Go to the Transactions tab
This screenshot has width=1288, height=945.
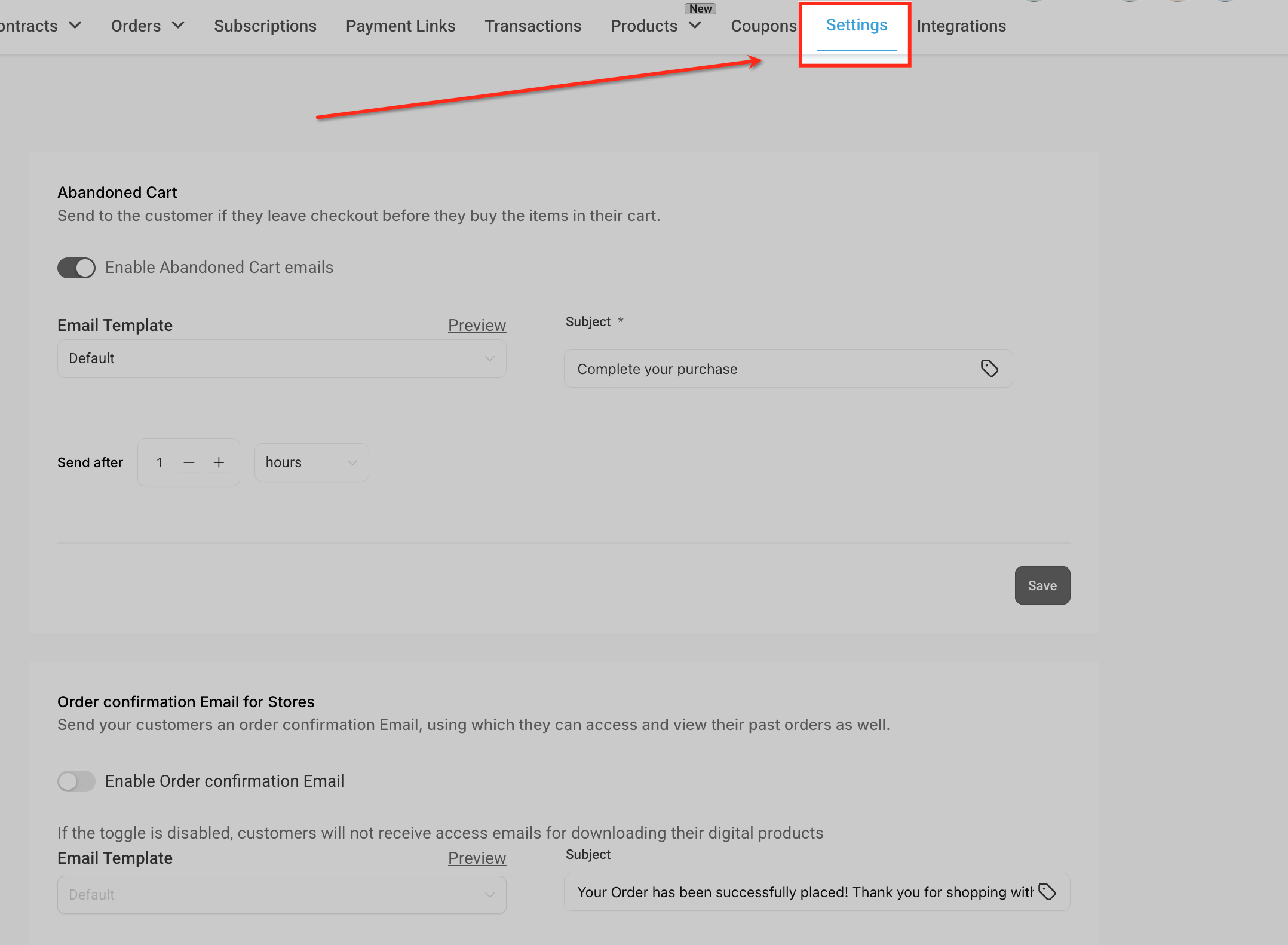[x=533, y=26]
